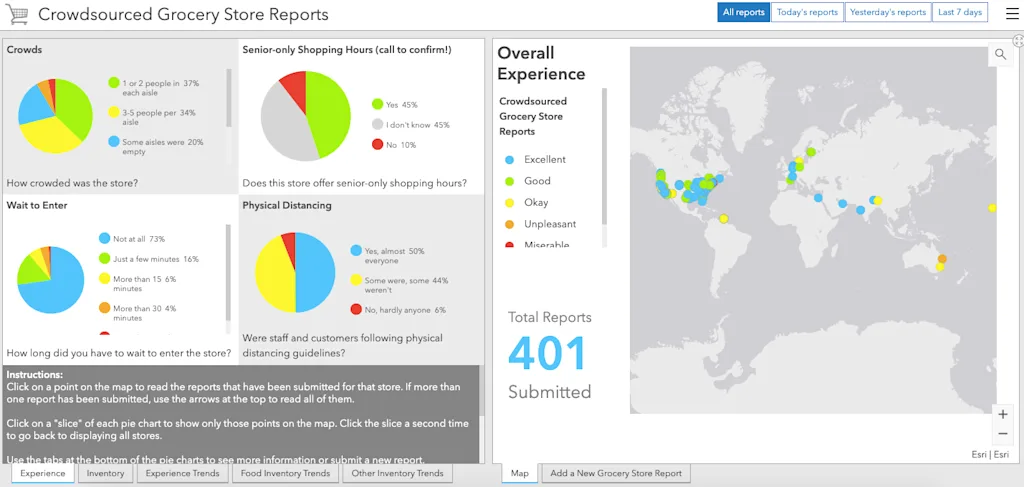Show All reports
Viewport: 1024px width, 487px height.
pos(744,12)
